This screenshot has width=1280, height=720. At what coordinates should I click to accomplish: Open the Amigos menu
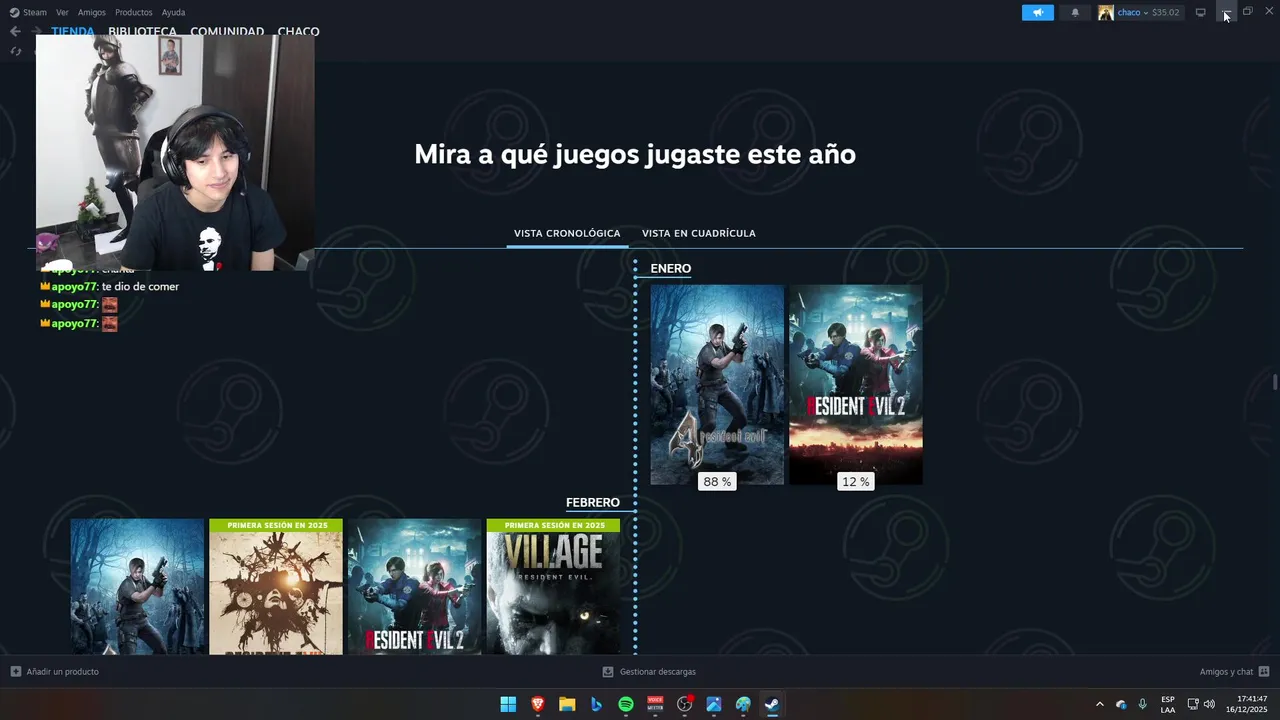92,12
